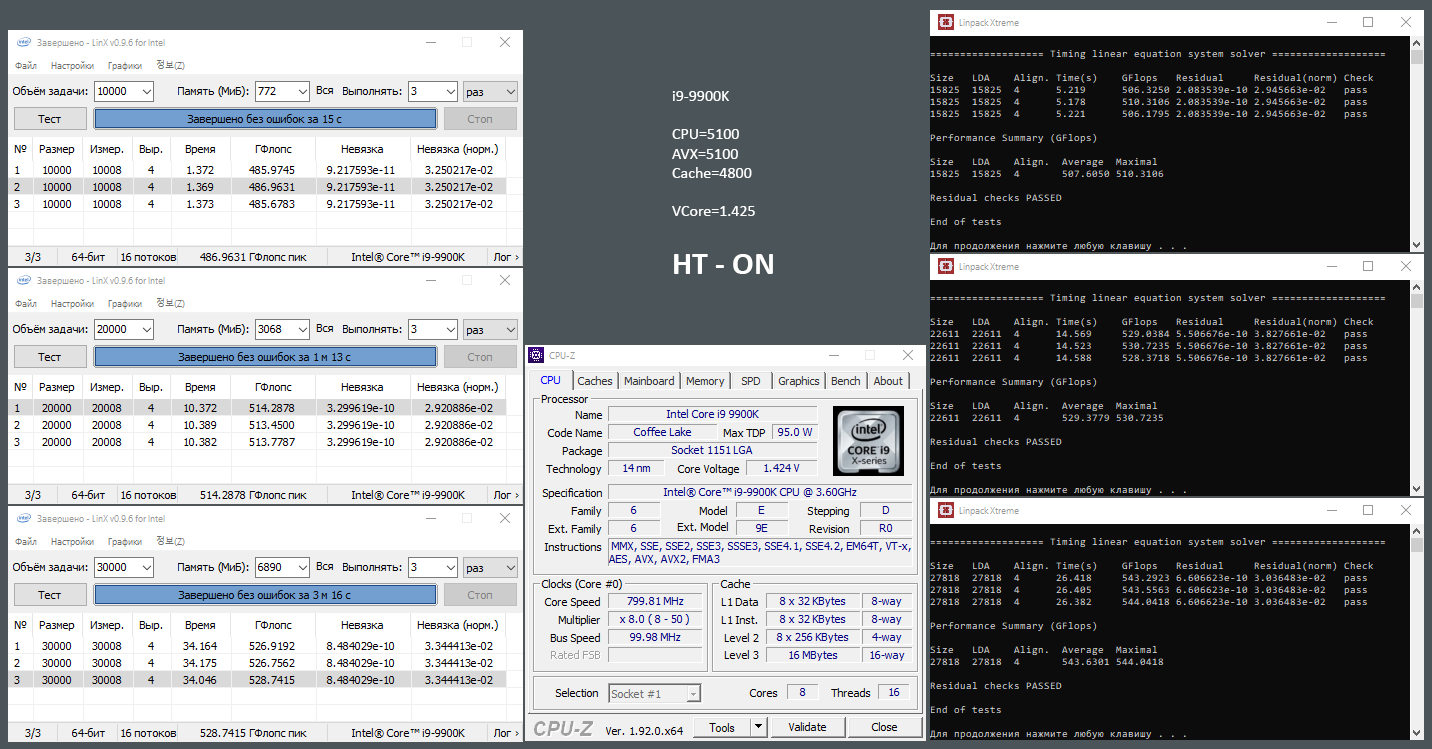Open the Tools dropdown arrow in CPU-Z
The width and height of the screenshot is (1432, 749).
click(758, 727)
